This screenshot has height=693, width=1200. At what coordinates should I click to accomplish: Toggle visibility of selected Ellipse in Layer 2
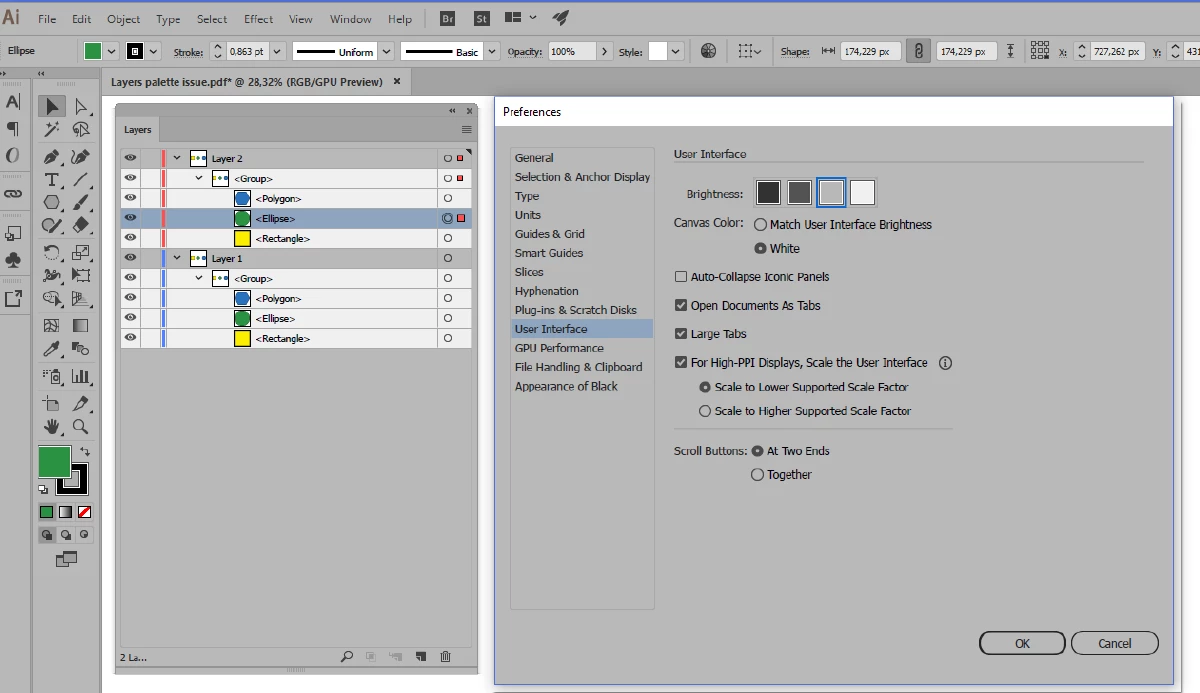pos(130,218)
